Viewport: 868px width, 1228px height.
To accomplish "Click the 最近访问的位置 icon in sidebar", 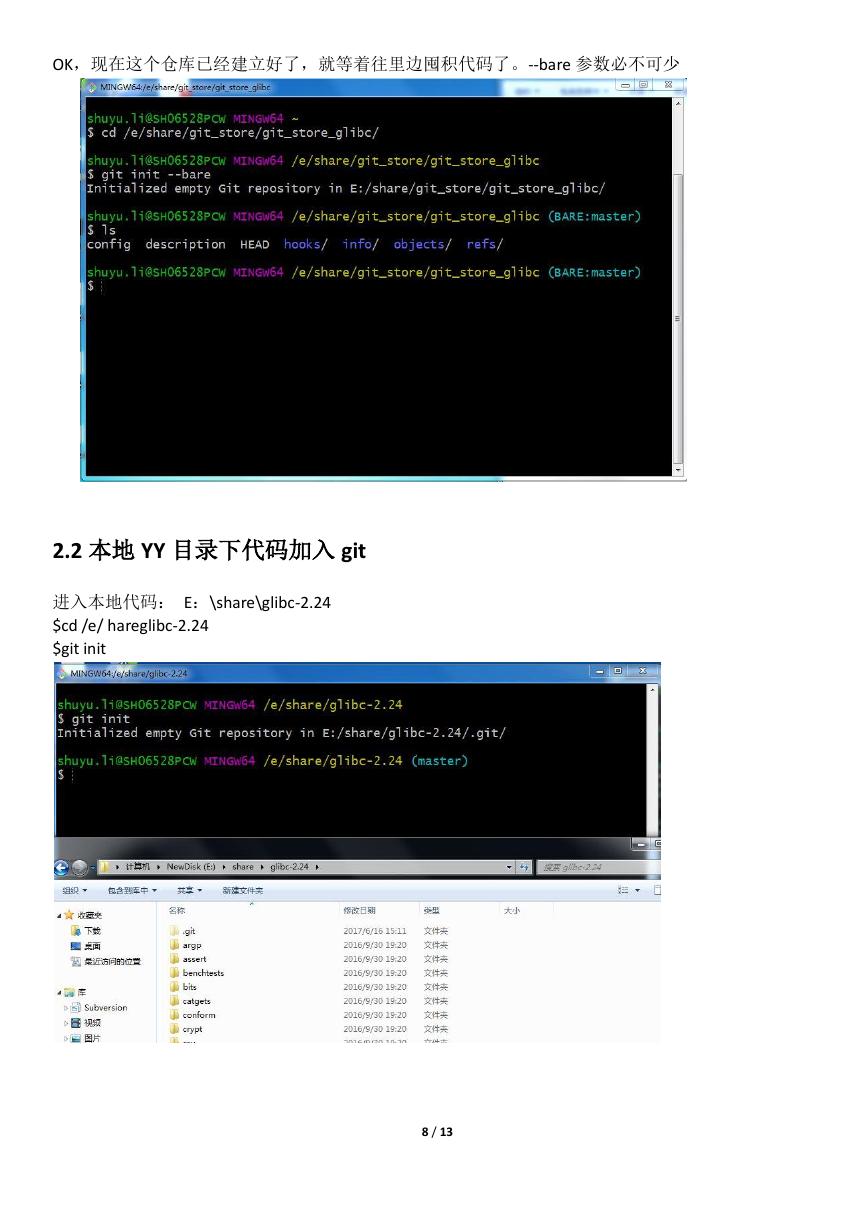I will [x=76, y=961].
